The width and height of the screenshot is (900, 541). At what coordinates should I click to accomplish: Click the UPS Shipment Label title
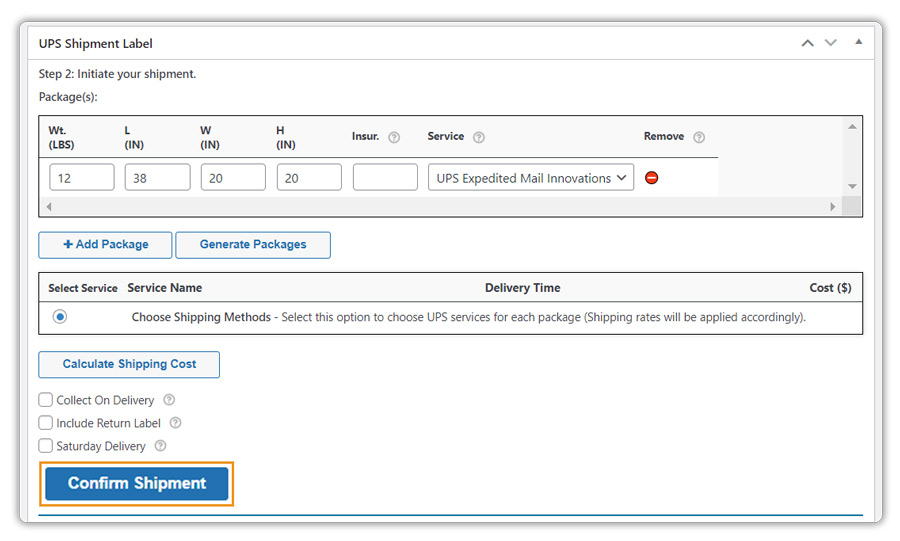click(x=96, y=44)
